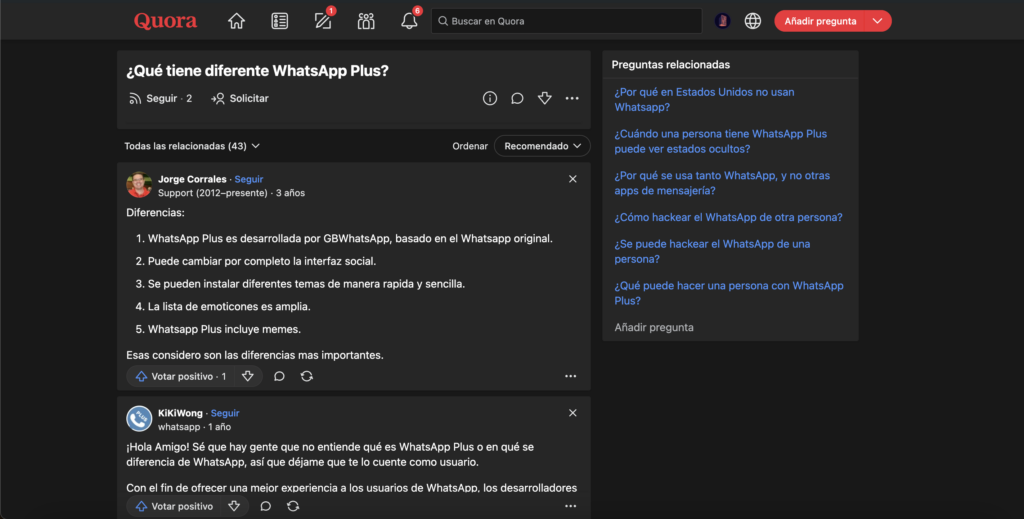Click the Buscar en Quora search field

point(566,21)
